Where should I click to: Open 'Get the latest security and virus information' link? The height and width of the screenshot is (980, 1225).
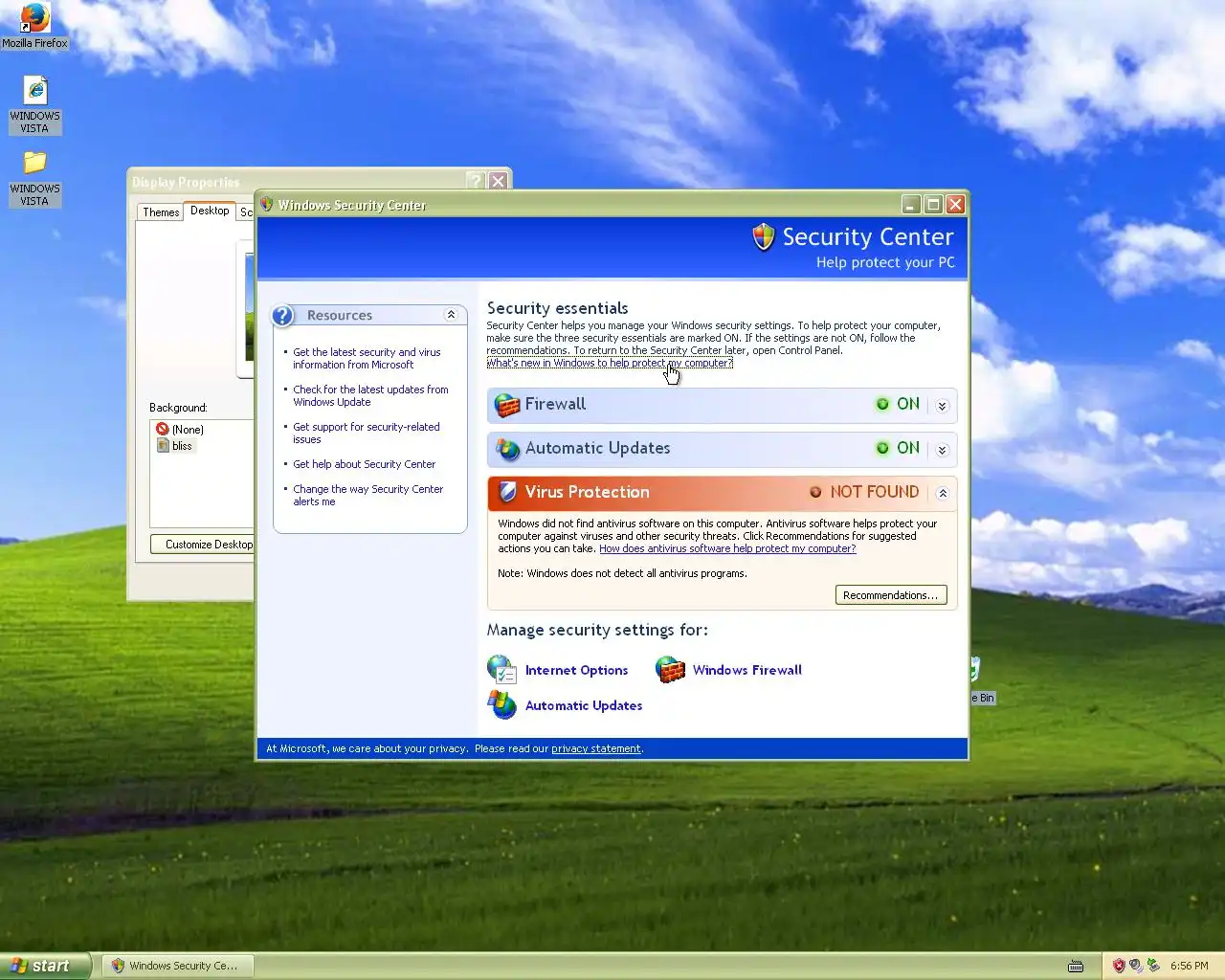(x=367, y=358)
